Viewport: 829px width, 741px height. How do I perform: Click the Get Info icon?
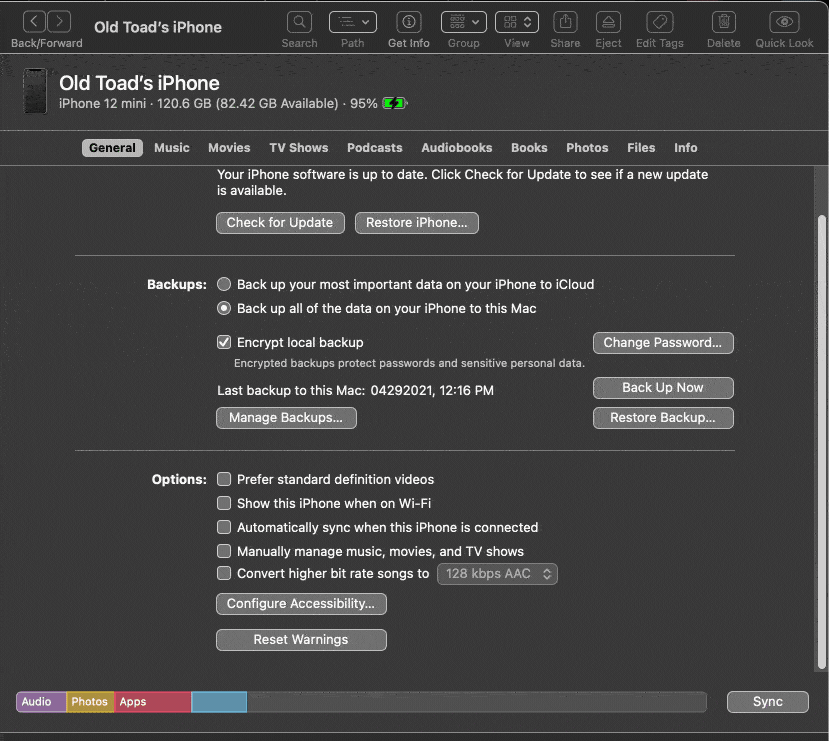coord(409,22)
